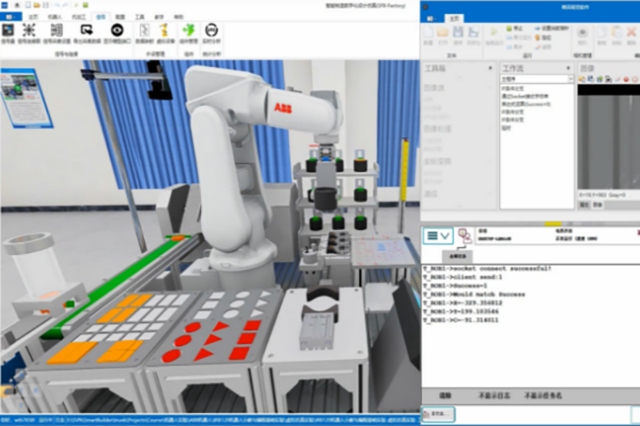Viewport: 640px width, 426px height.
Task: Click the camera icon in vision ribbon
Action: click(x=582, y=33)
